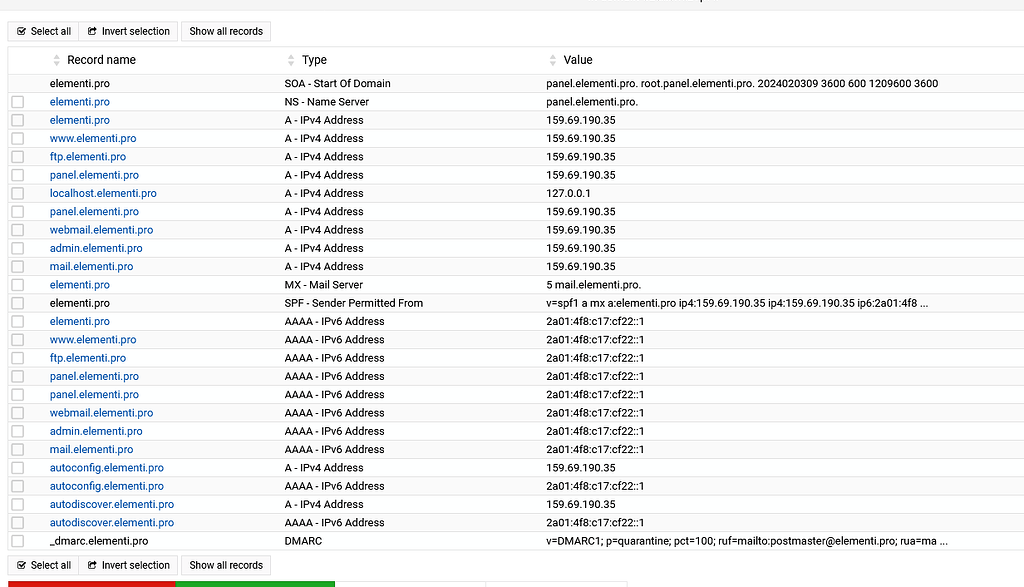Check the _dmarc.elementi.pro row checkbox

point(17,541)
